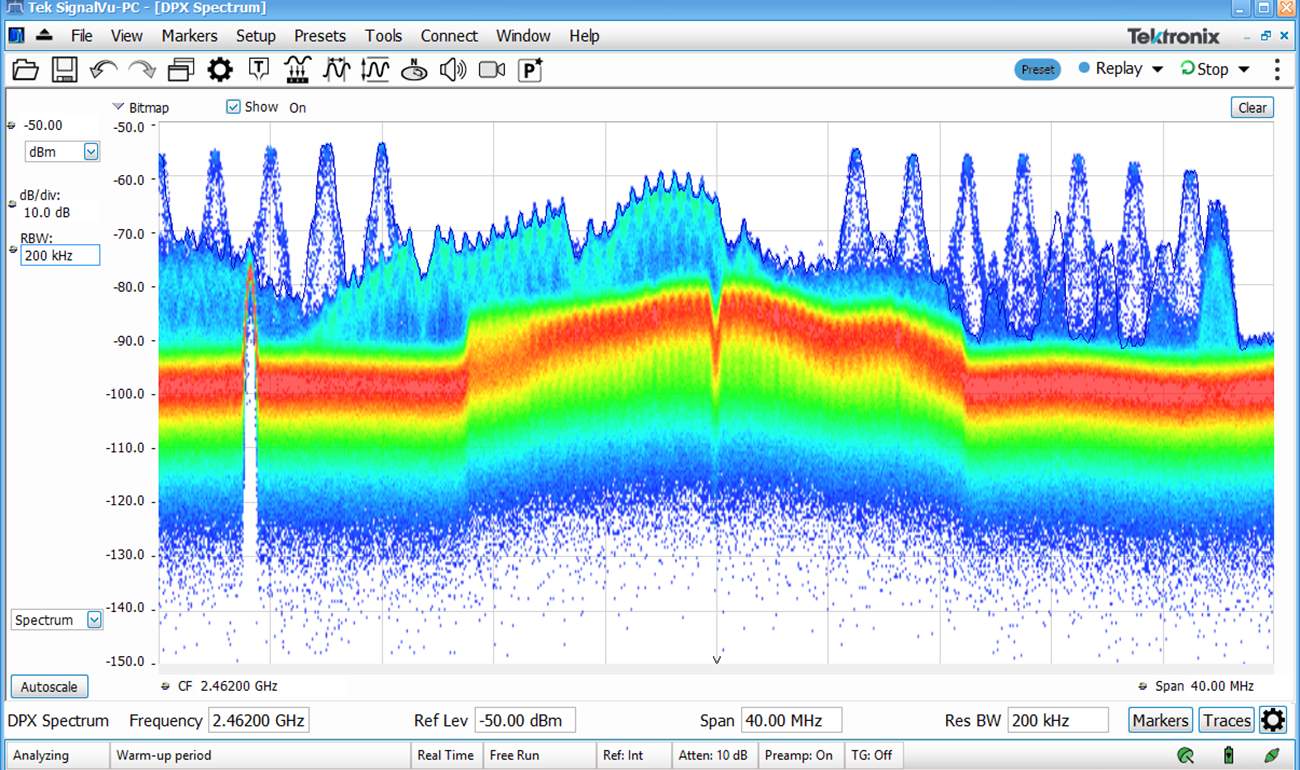Click the blue Replay status indicator dot
Screen dimensions: 1300x770
tap(1084, 68)
